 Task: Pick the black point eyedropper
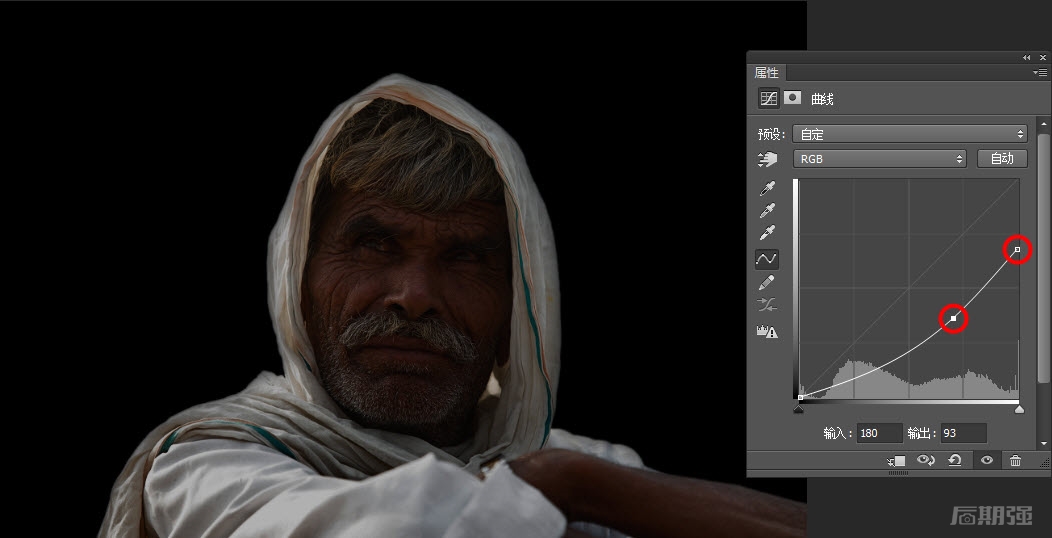[767, 189]
